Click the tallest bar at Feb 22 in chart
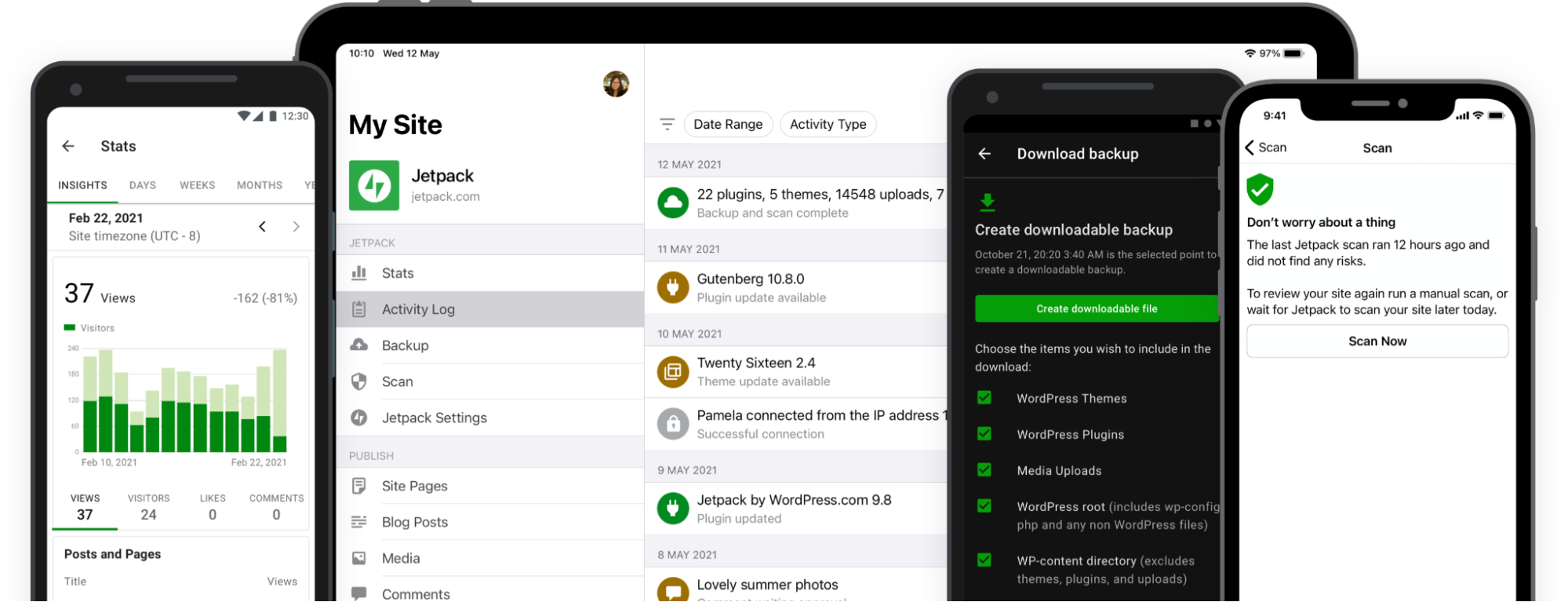This screenshot has width=1568, height=602. 279,400
